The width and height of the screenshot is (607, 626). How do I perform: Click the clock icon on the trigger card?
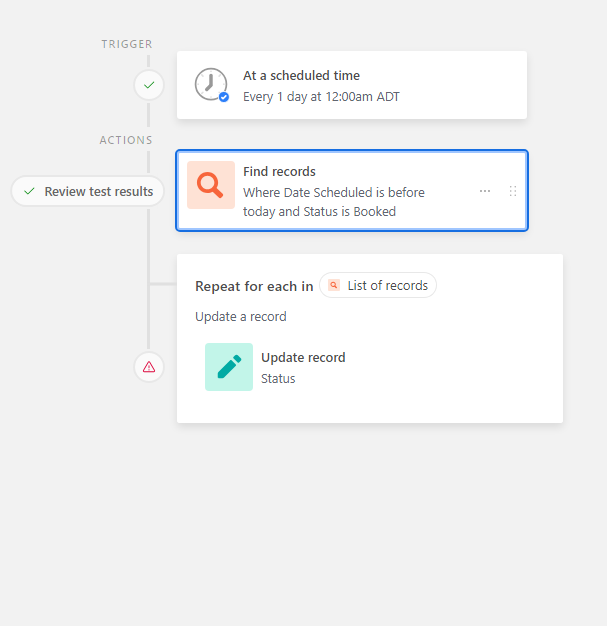210,84
